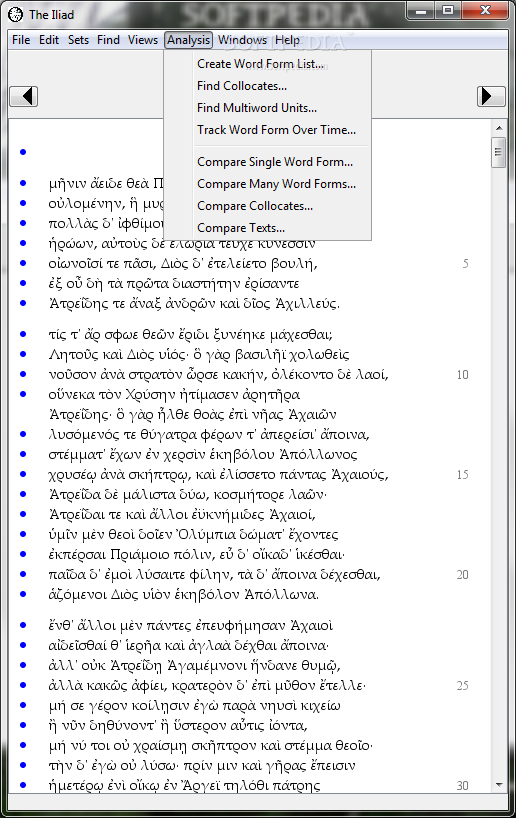The image size is (516, 818).
Task: Click the left arrow navigation button
Action: [x=23, y=96]
